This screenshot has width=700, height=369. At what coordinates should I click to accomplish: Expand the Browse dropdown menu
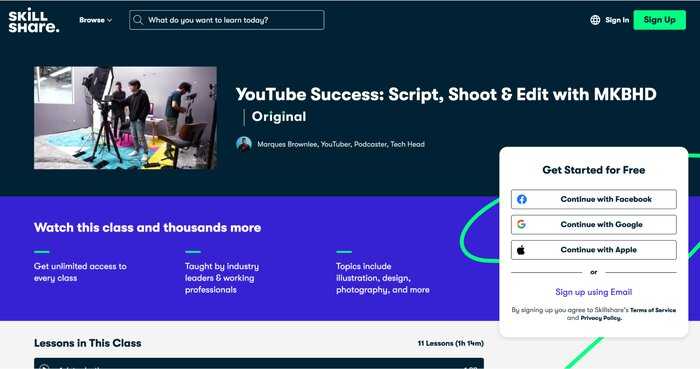tap(96, 20)
